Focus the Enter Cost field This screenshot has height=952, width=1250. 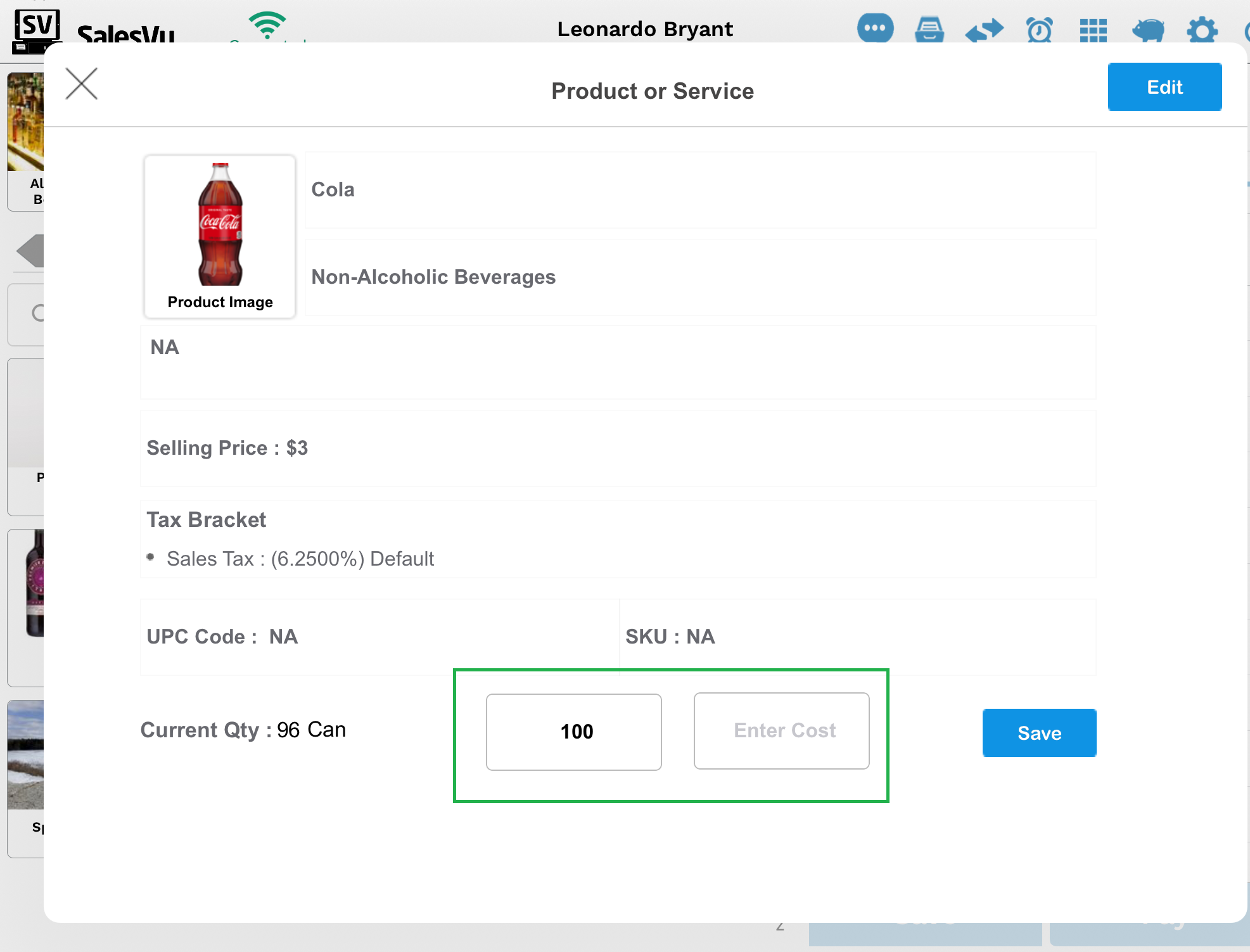point(781,731)
